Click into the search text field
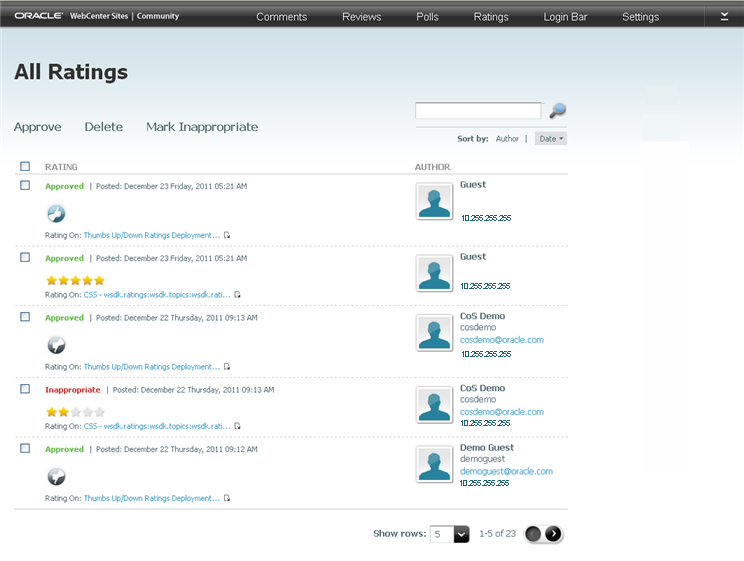Image resolution: width=744 pixels, height=561 pixels. coord(478,111)
